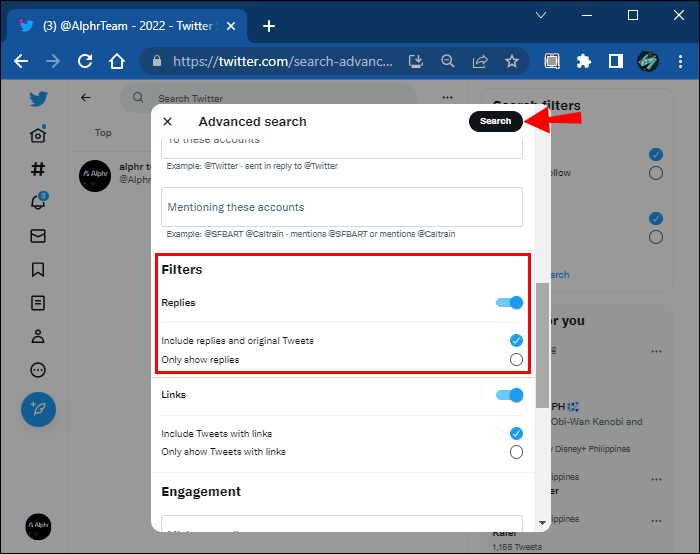
Task: Toggle the Replies switch
Action: pos(509,303)
